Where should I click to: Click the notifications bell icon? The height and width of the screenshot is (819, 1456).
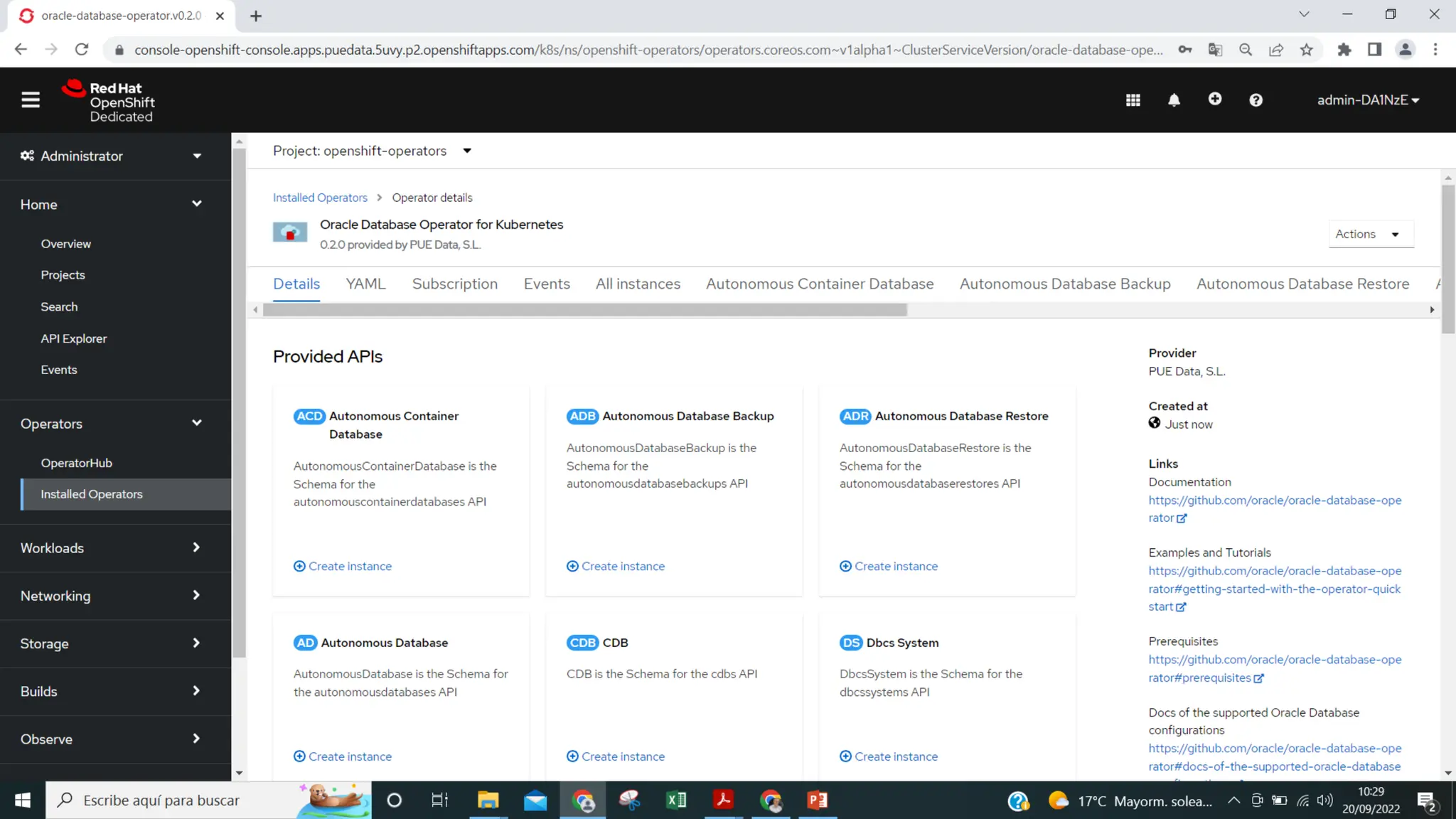pyautogui.click(x=1174, y=100)
